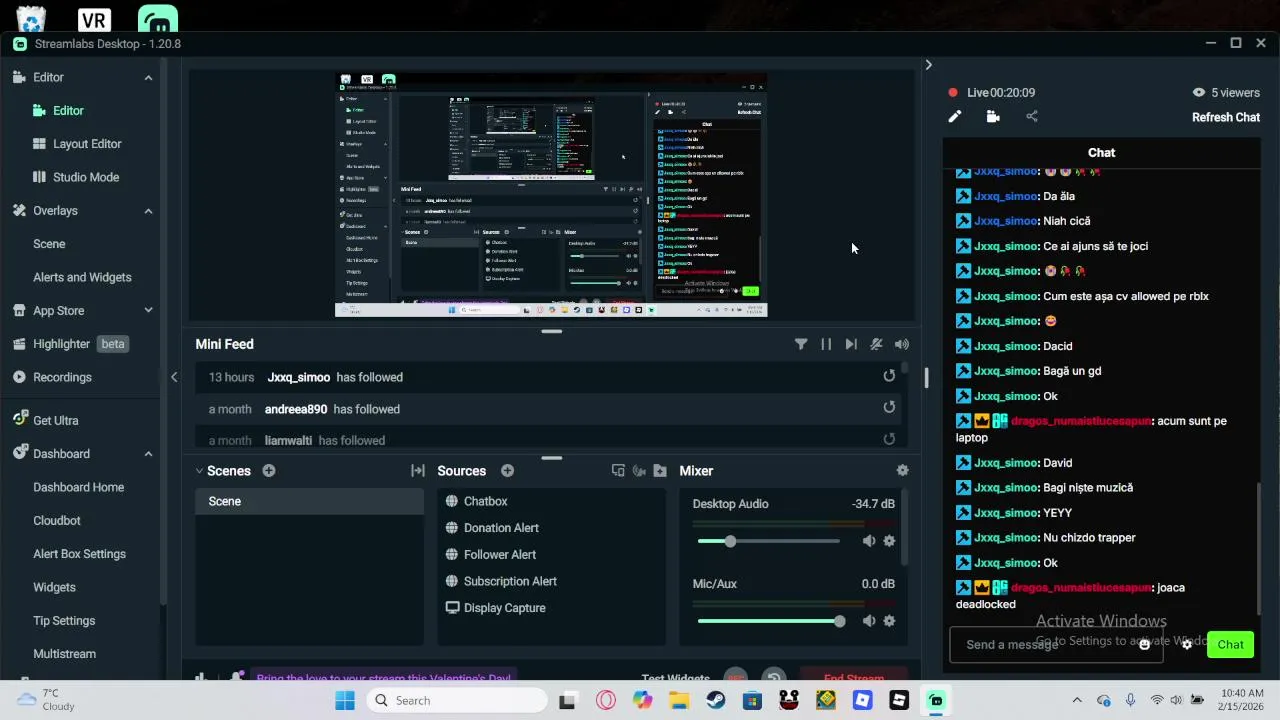
Task: Open Mixer advanced settings gear
Action: pos(903,471)
